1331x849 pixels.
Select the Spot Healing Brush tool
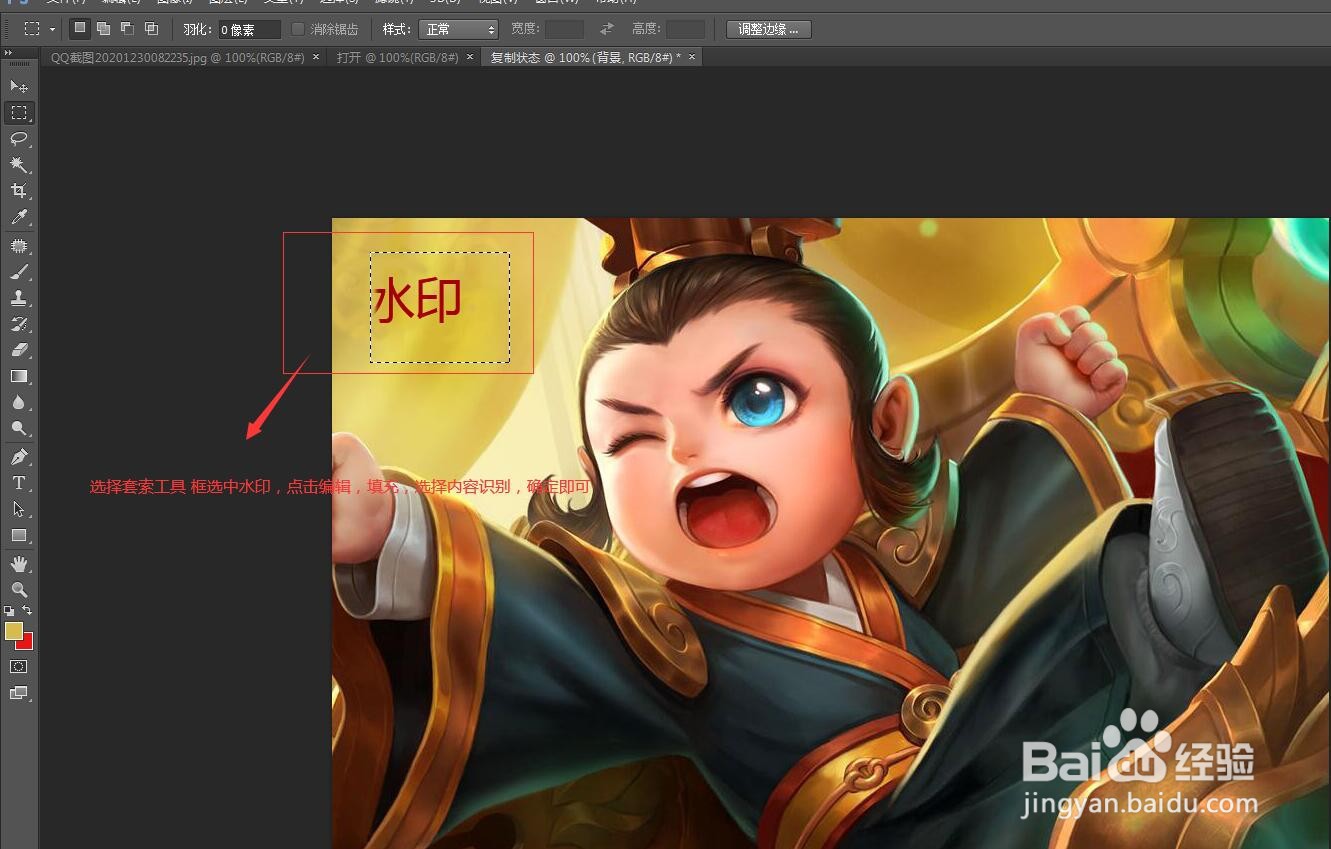[19, 246]
